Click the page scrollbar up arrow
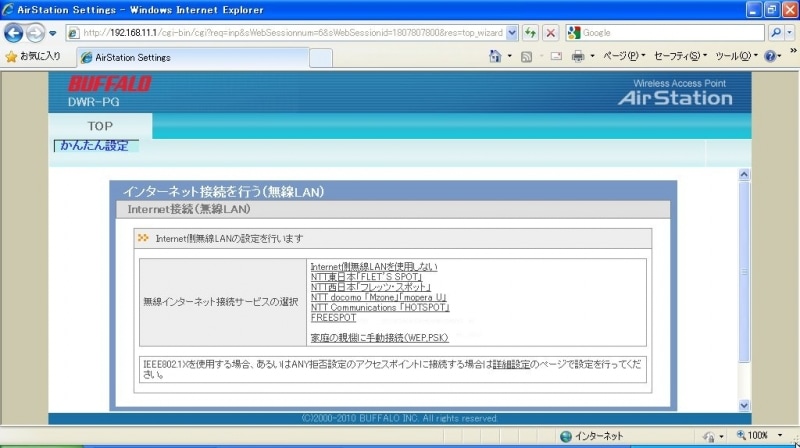Image resolution: width=800 pixels, height=448 pixels. pos(744,175)
